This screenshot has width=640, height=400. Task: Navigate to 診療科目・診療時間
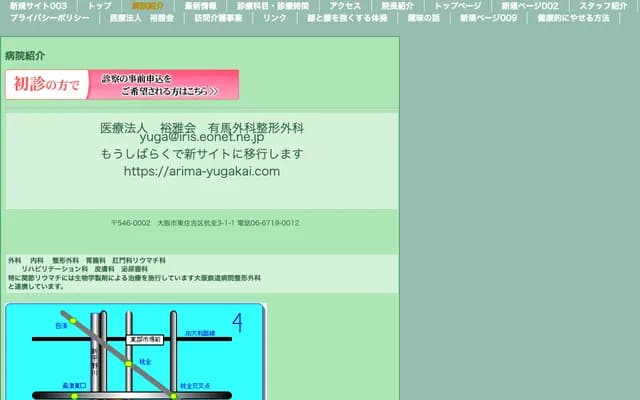[273, 6]
